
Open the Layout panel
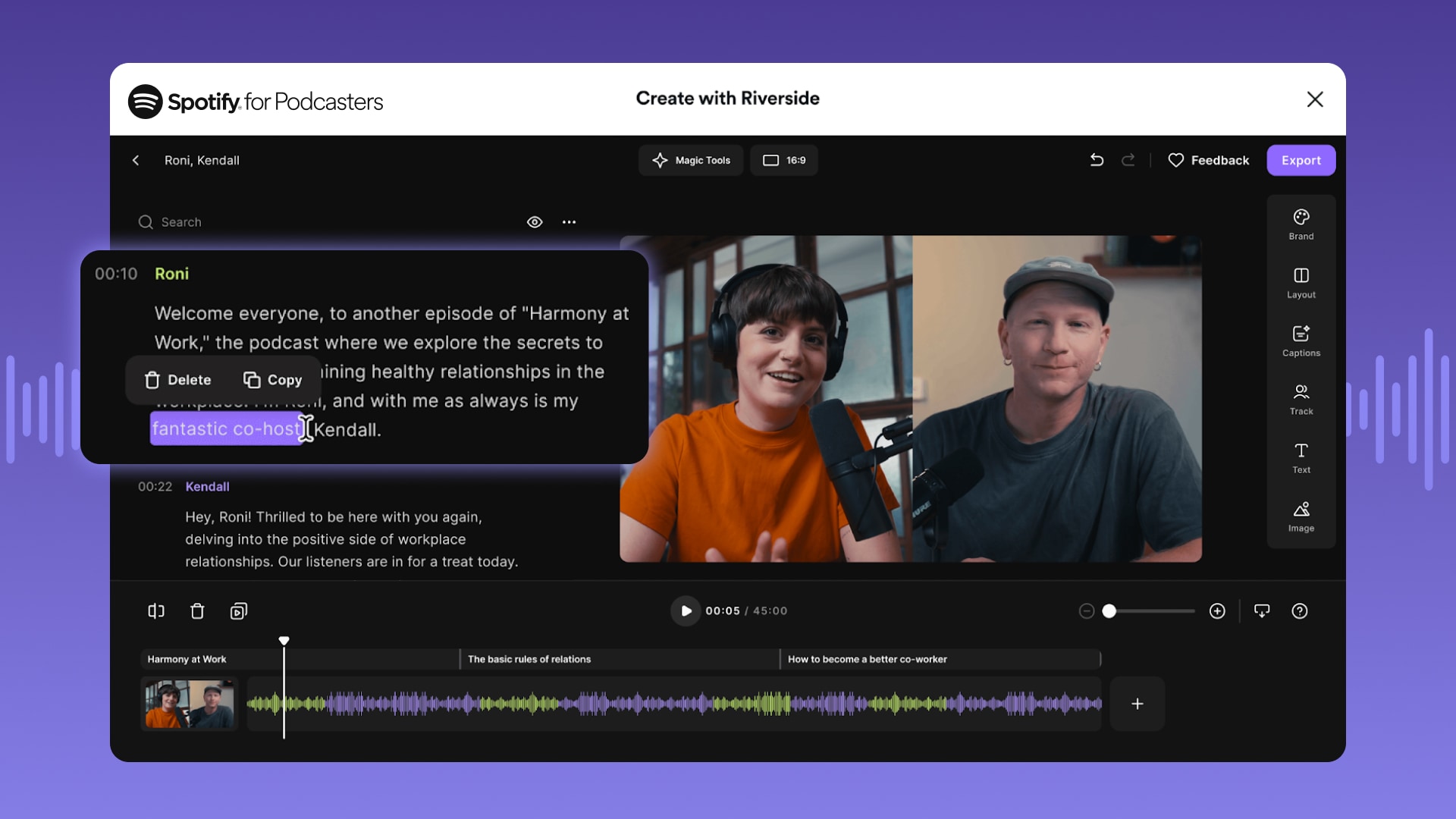(1301, 283)
